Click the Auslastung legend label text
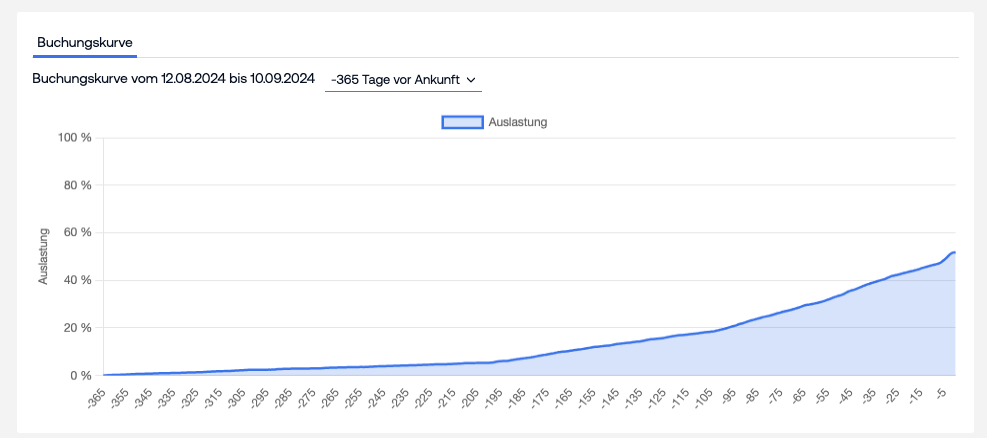Image resolution: width=987 pixels, height=438 pixels. 518,122
